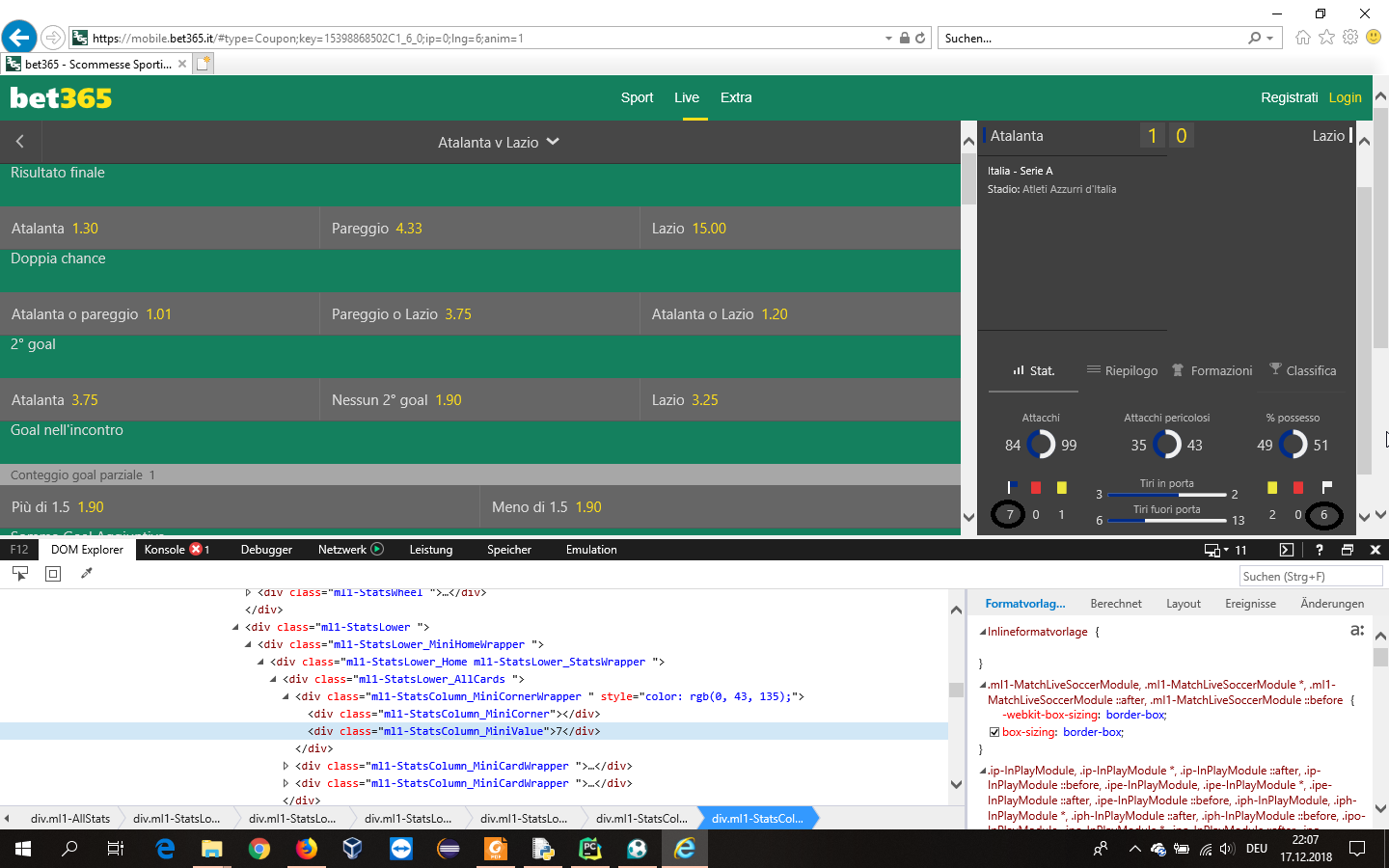Select Nessun 2° goal at 1.90
The width and height of the screenshot is (1389, 868).
[x=479, y=400]
